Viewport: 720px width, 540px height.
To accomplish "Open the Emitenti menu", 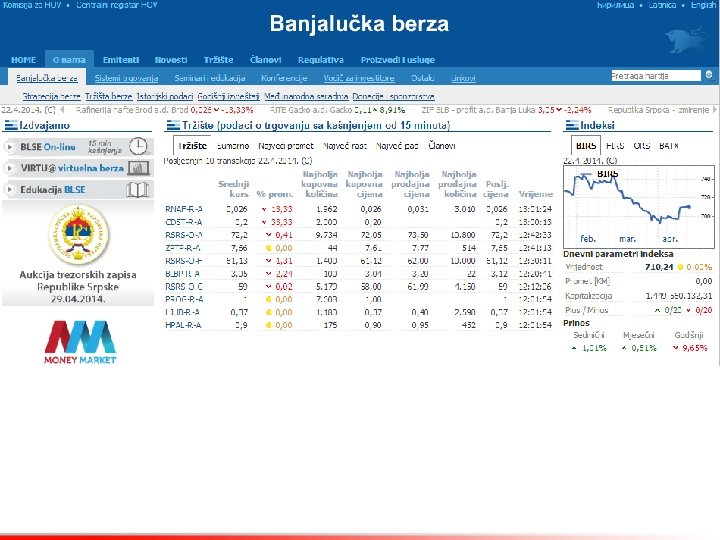I will coord(121,60).
